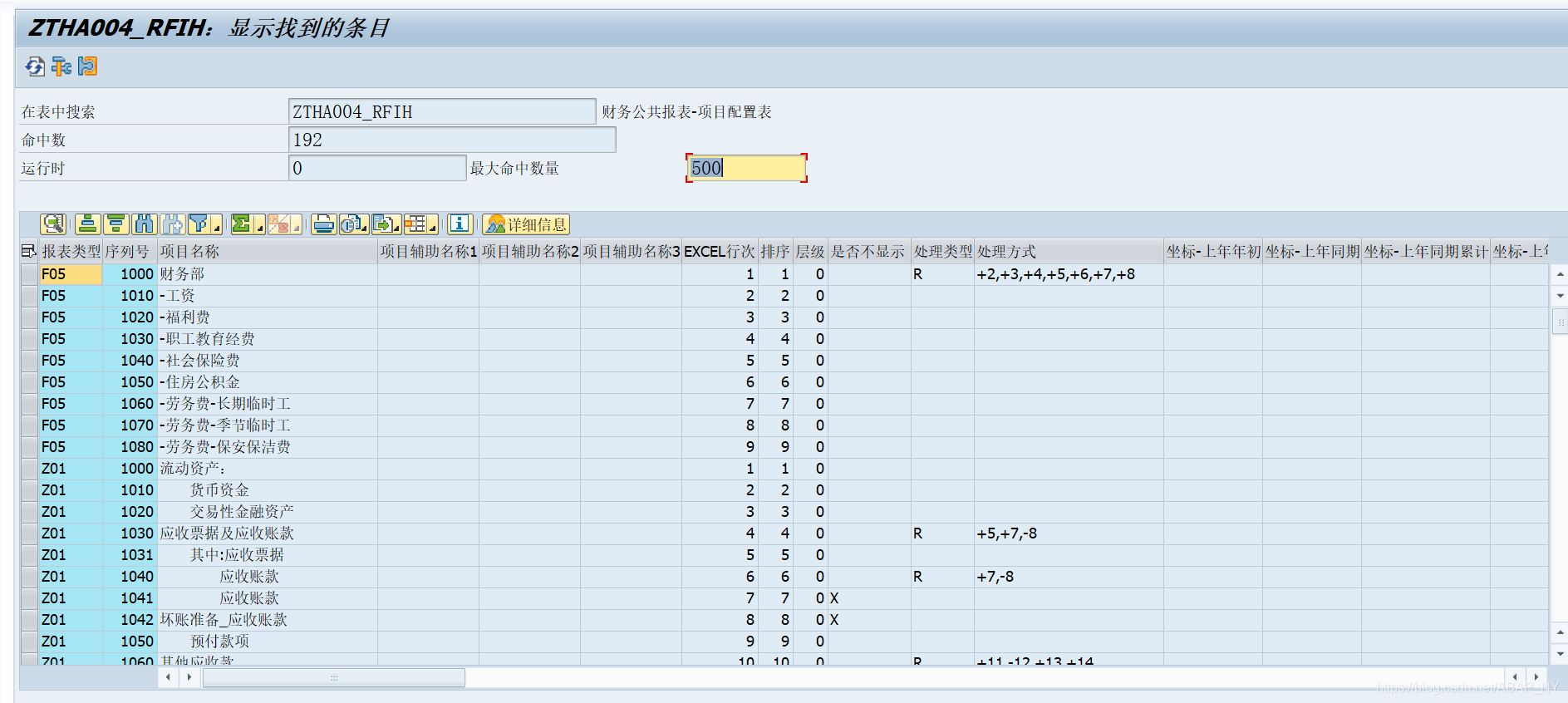Click the EXCEL行次 column header
This screenshot has height=703, width=1568.
pos(720,251)
